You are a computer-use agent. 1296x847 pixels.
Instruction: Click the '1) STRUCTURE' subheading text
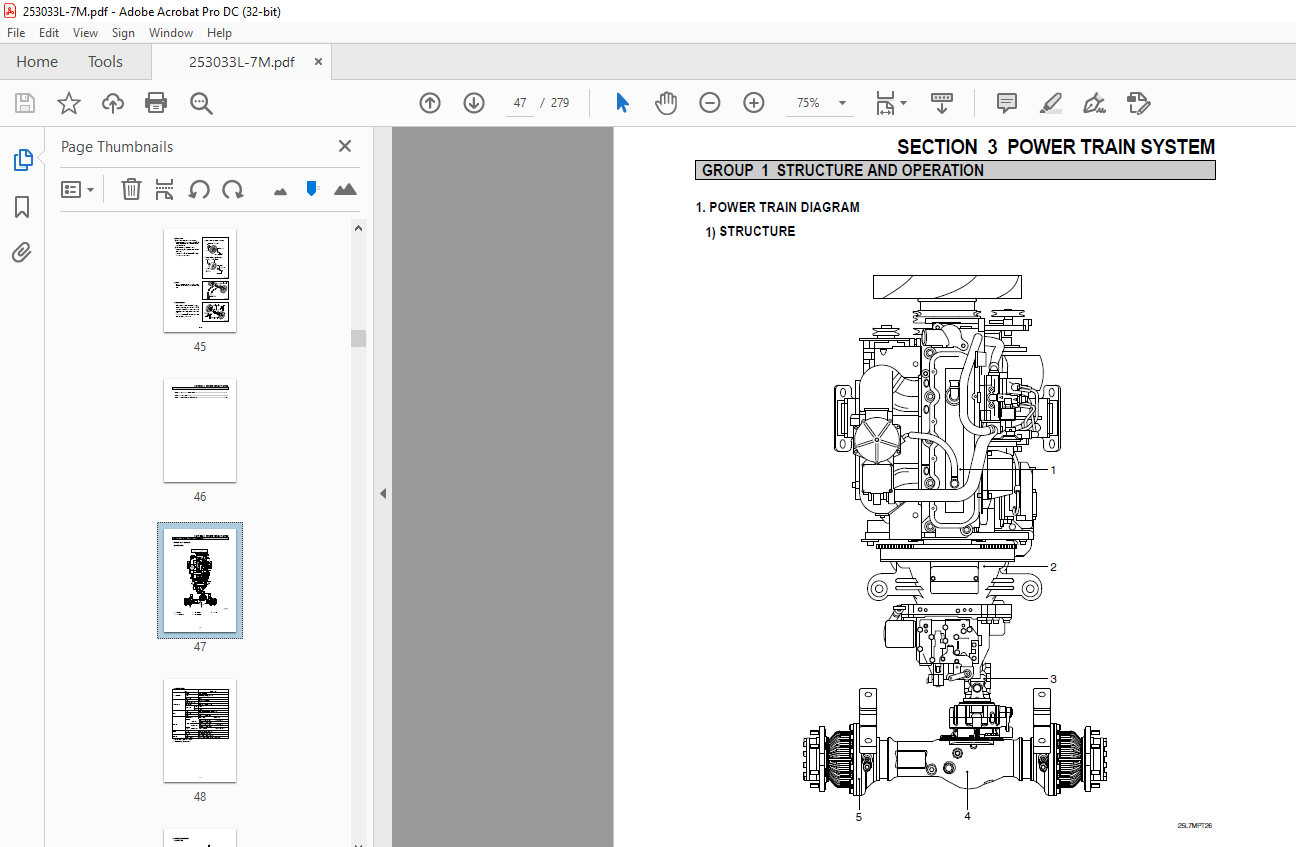pyautogui.click(x=751, y=231)
